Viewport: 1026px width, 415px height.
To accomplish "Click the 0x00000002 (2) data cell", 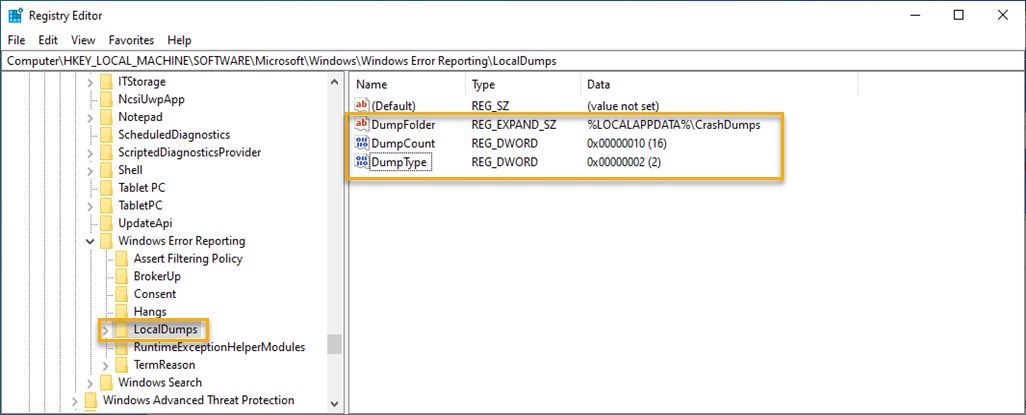I will click(x=624, y=162).
